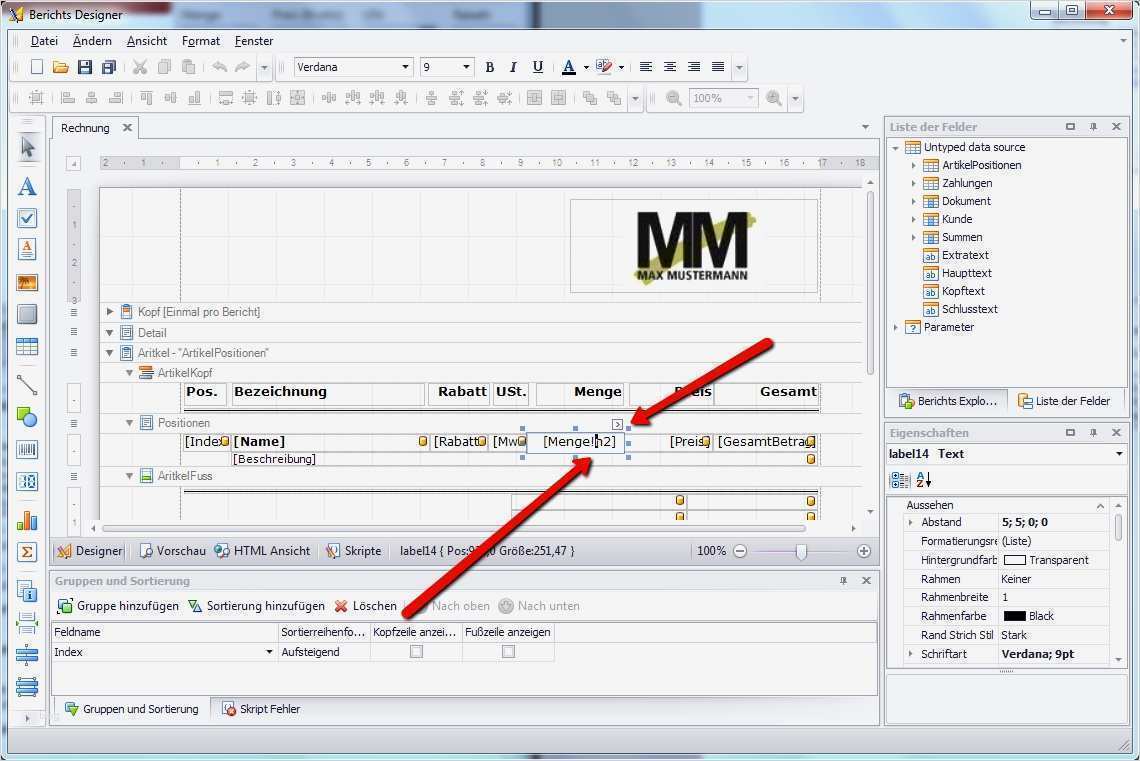Cut selection with the scissors icon
This screenshot has width=1140, height=761.
140,67
